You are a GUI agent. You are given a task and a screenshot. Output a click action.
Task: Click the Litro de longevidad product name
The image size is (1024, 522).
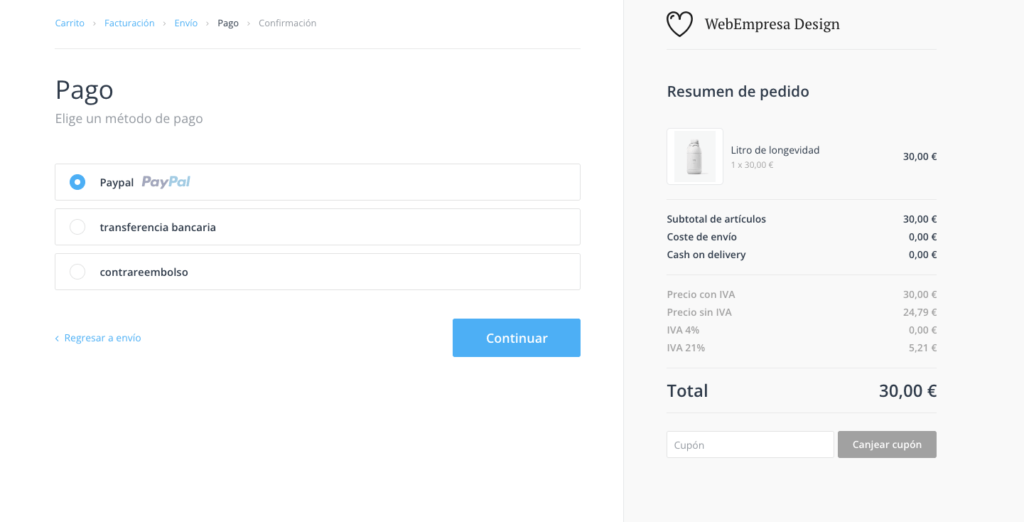pyautogui.click(x=775, y=150)
